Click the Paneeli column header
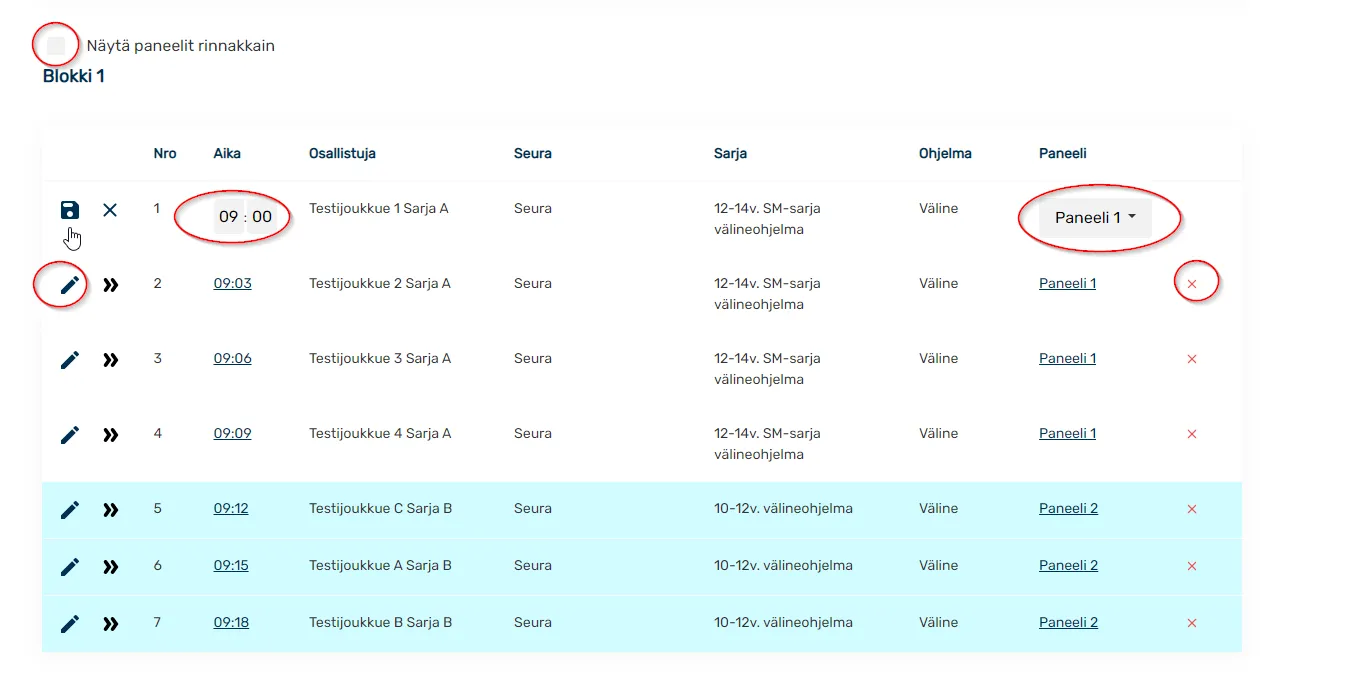Image resolution: width=1361 pixels, height=690 pixels. tap(1063, 154)
